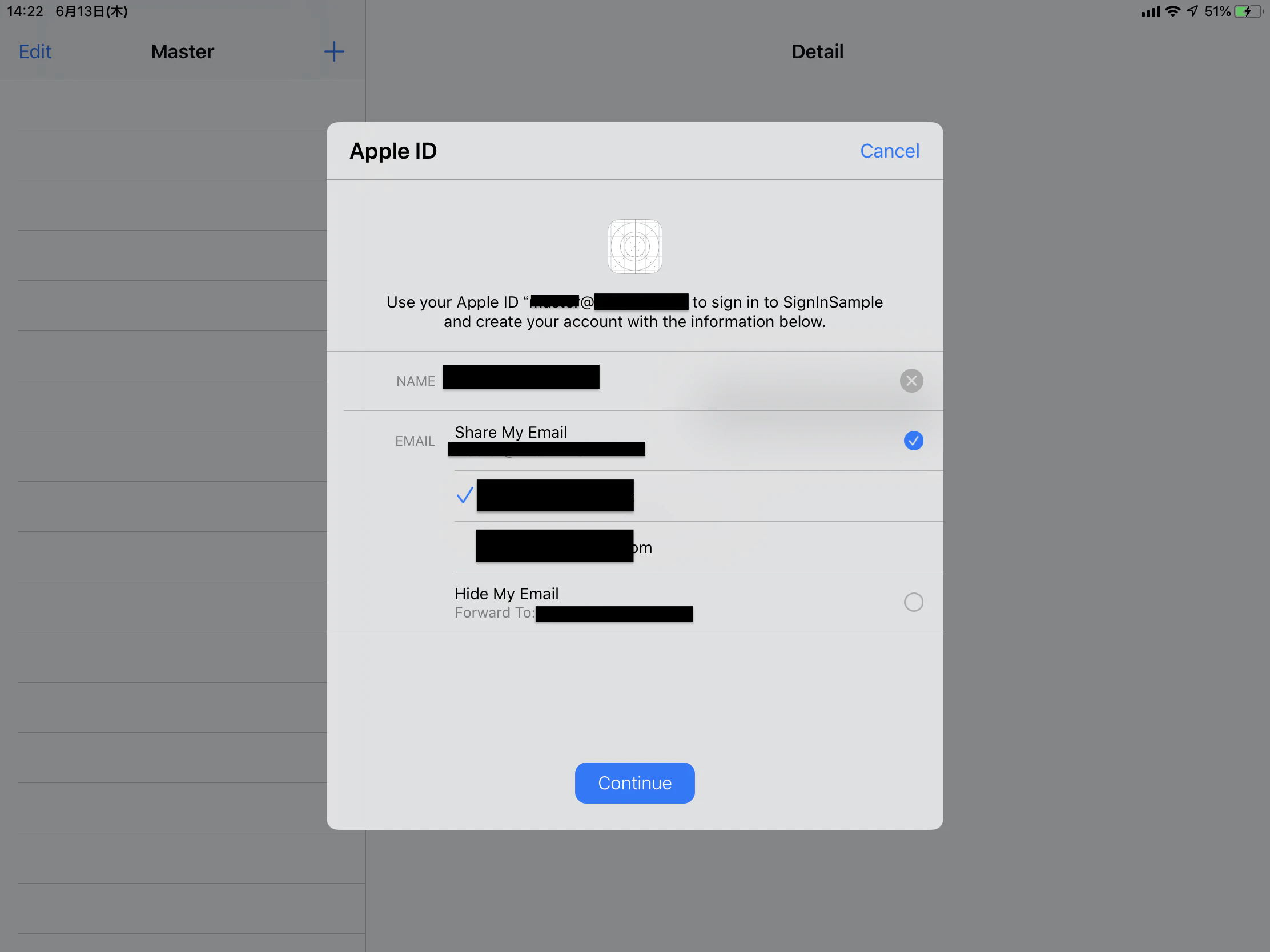Click the SignInSample app icon
Screen dimensions: 1270x952
pos(634,247)
